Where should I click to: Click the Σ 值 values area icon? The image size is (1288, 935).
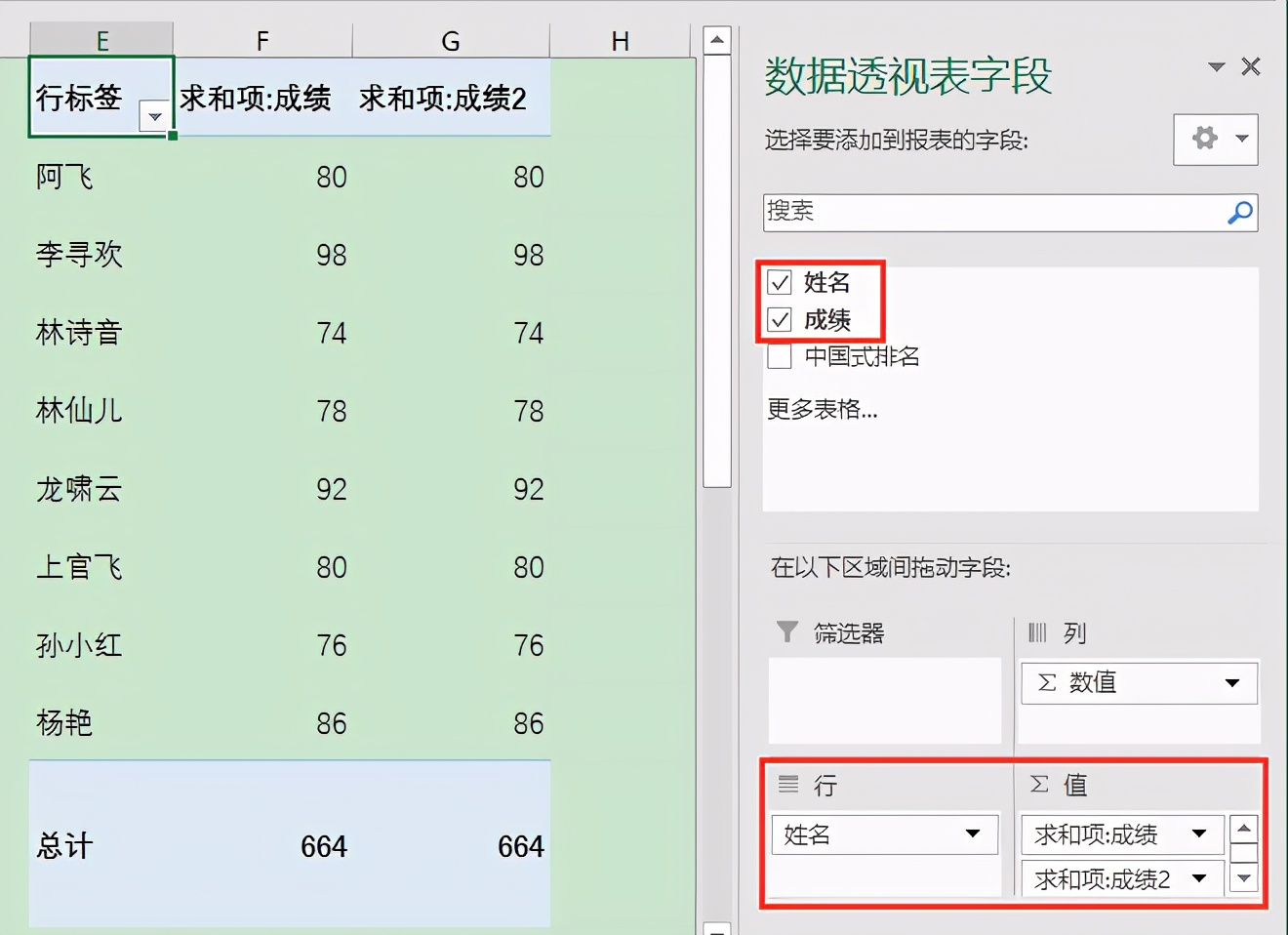1040,784
